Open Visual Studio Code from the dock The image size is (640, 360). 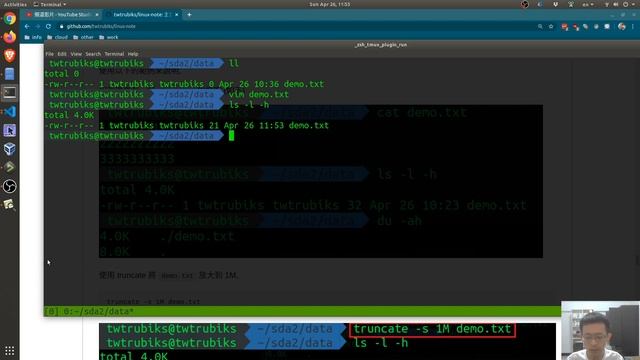(9, 111)
